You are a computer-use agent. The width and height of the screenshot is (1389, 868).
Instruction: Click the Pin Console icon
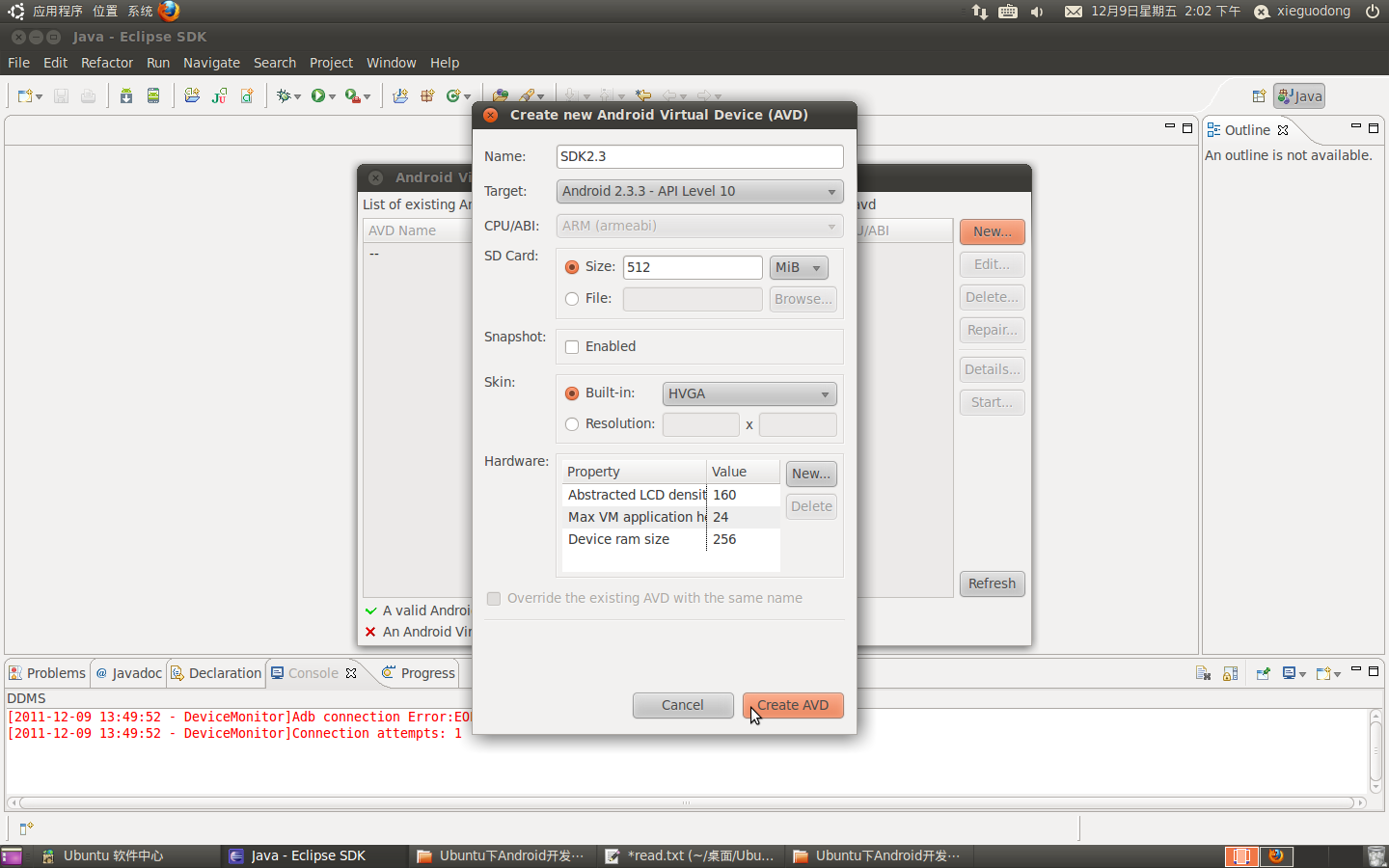point(1263,673)
